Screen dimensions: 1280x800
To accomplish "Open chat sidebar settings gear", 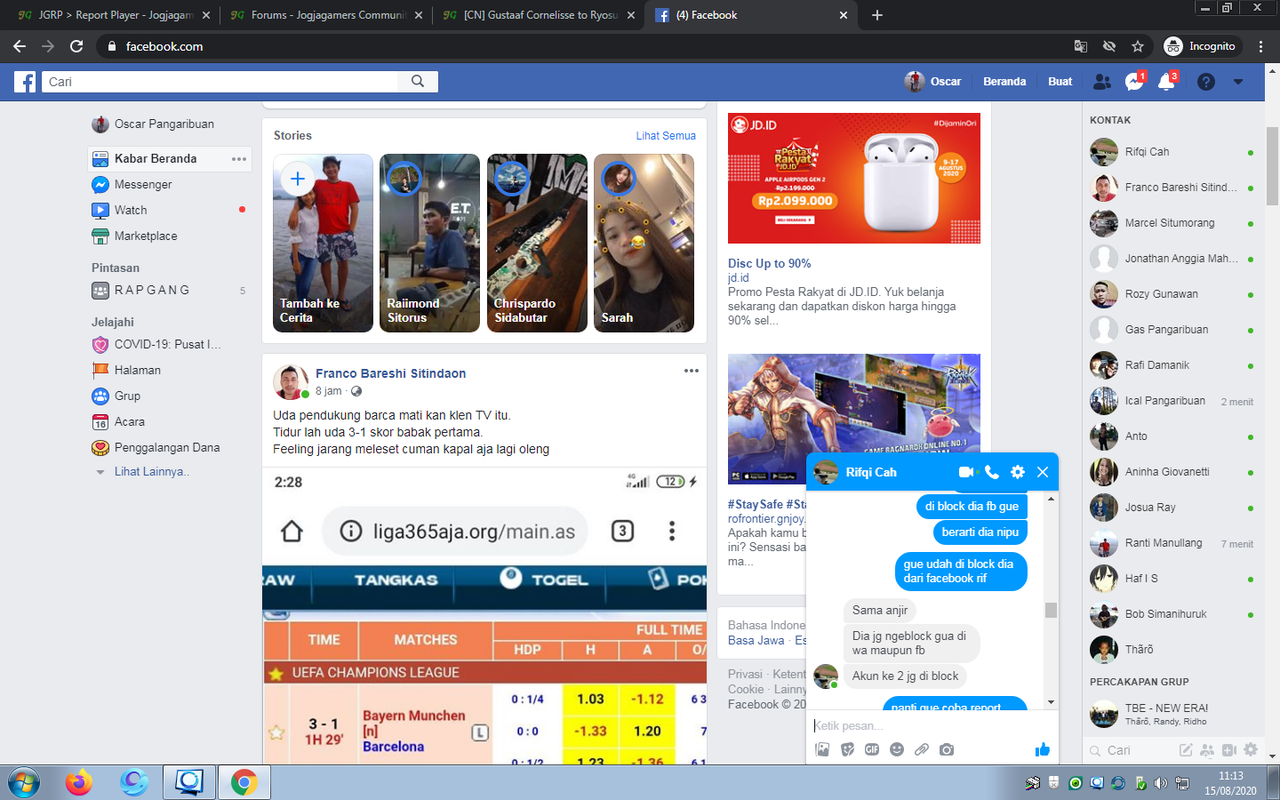I will [x=1250, y=750].
